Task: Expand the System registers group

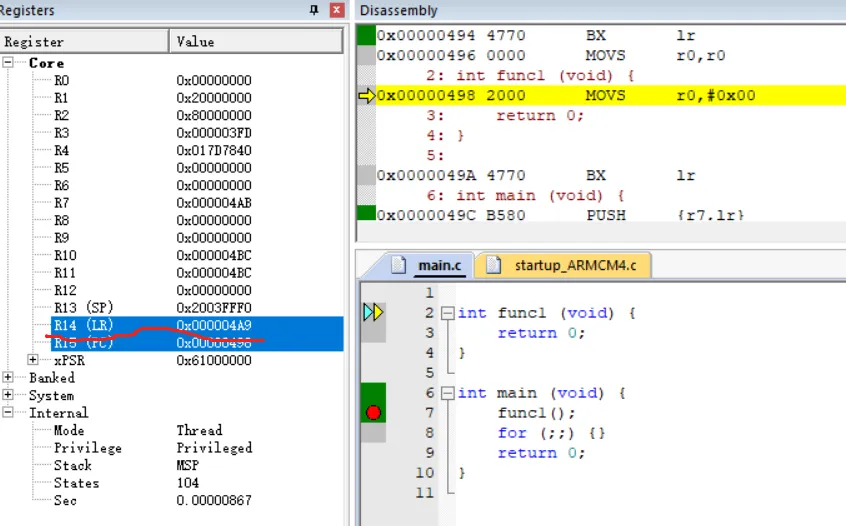Action: pos(9,396)
